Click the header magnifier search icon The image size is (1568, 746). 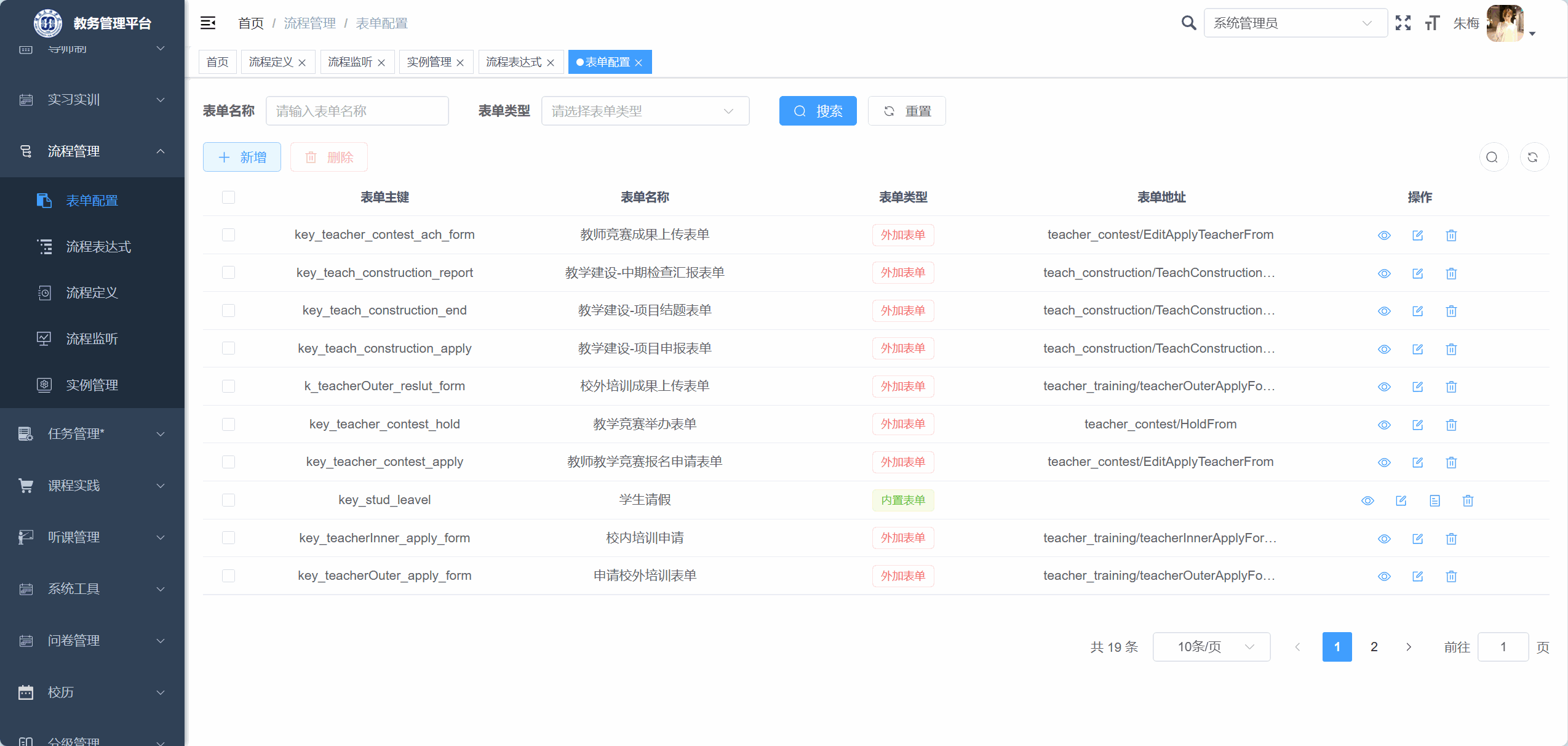coord(1188,23)
